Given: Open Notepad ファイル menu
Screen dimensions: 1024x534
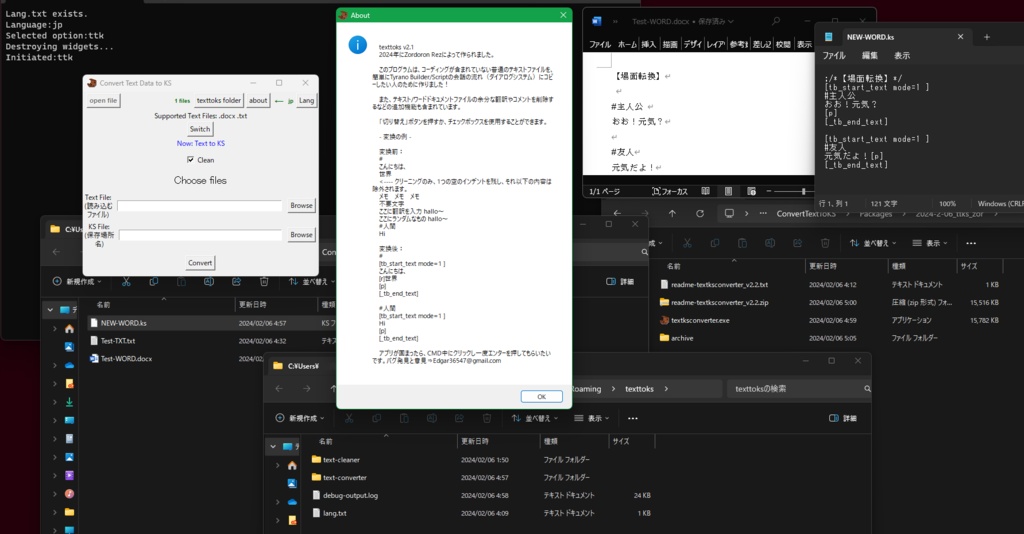Looking at the screenshot, I should pyautogui.click(x=834, y=55).
